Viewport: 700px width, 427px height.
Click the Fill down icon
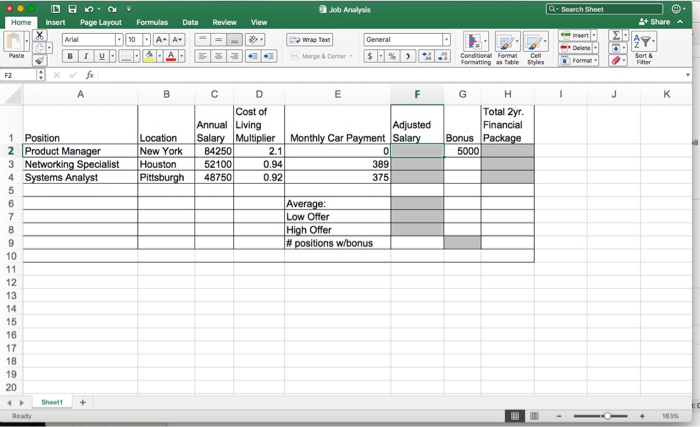616,48
